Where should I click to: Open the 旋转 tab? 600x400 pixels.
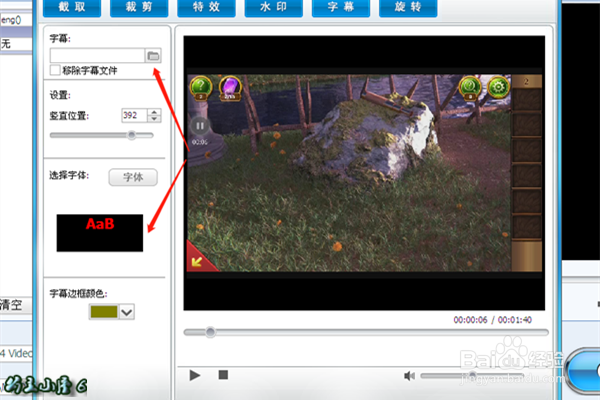click(x=408, y=8)
